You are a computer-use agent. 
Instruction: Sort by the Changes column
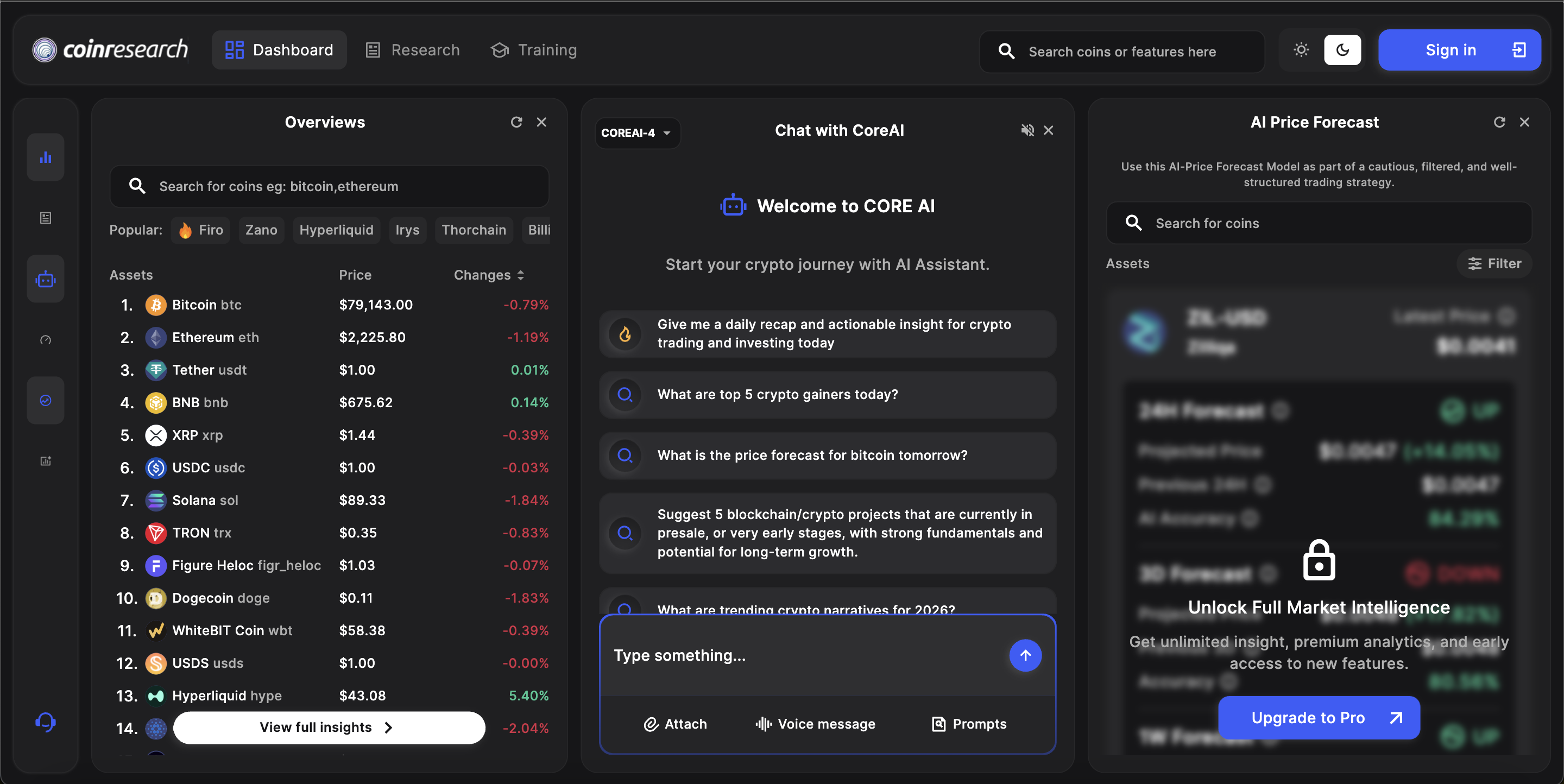click(489, 275)
